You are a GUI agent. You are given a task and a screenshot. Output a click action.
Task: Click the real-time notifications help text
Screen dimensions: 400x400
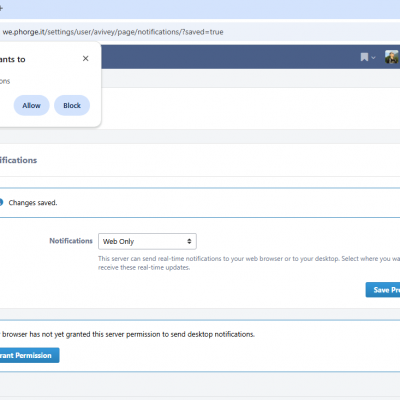249,263
